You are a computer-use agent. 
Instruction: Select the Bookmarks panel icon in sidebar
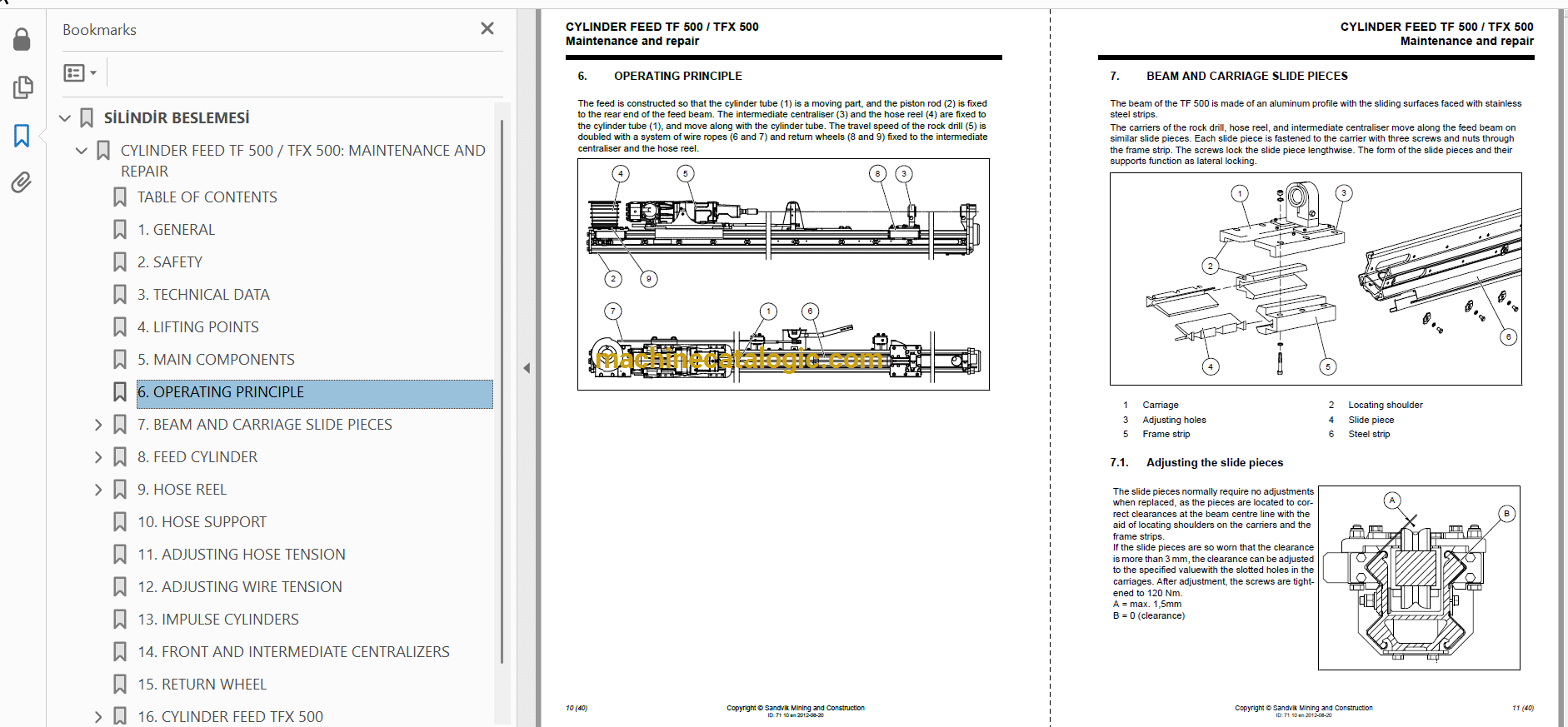click(22, 136)
